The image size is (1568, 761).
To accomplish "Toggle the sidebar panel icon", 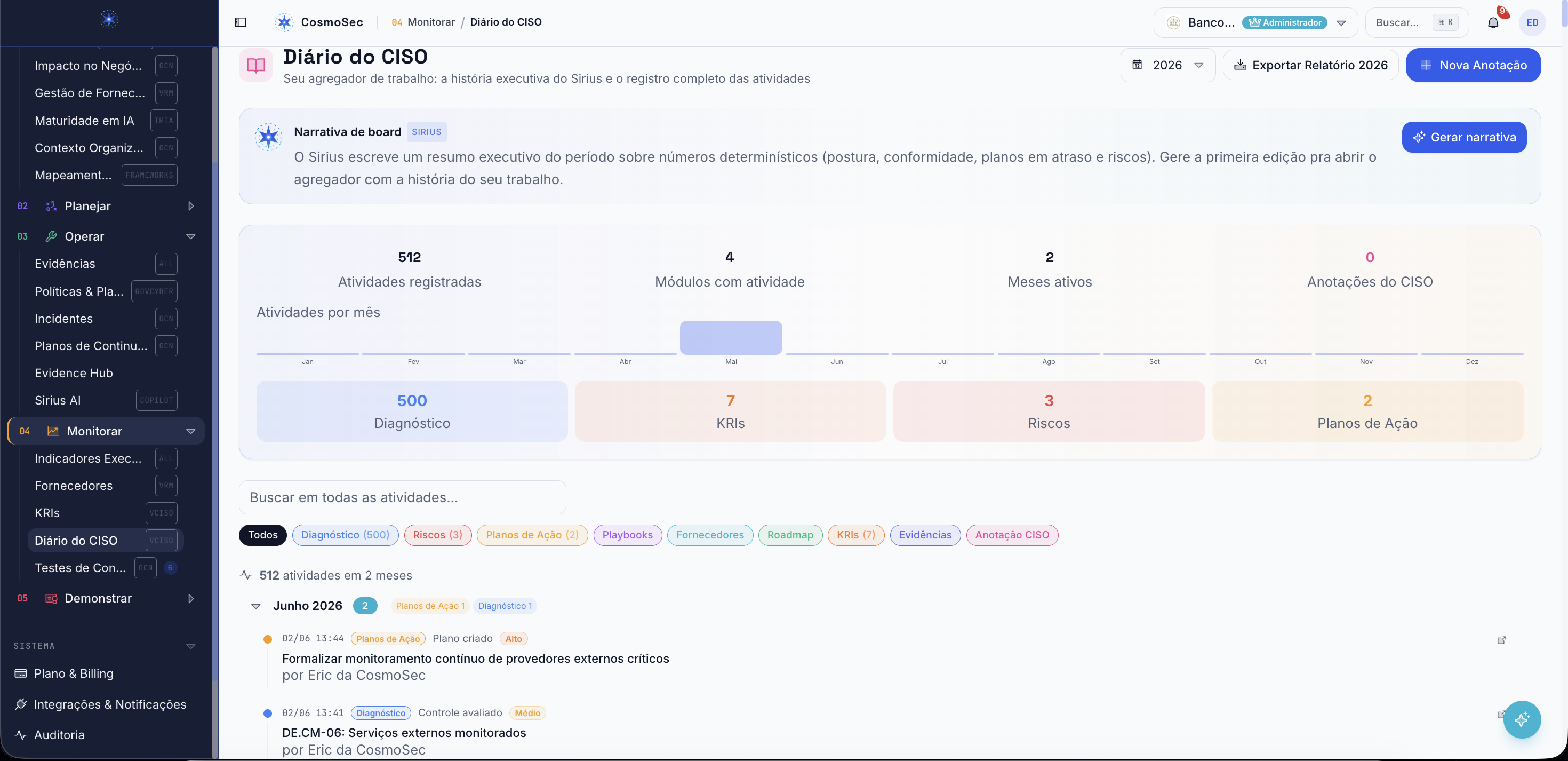I will 241,22.
